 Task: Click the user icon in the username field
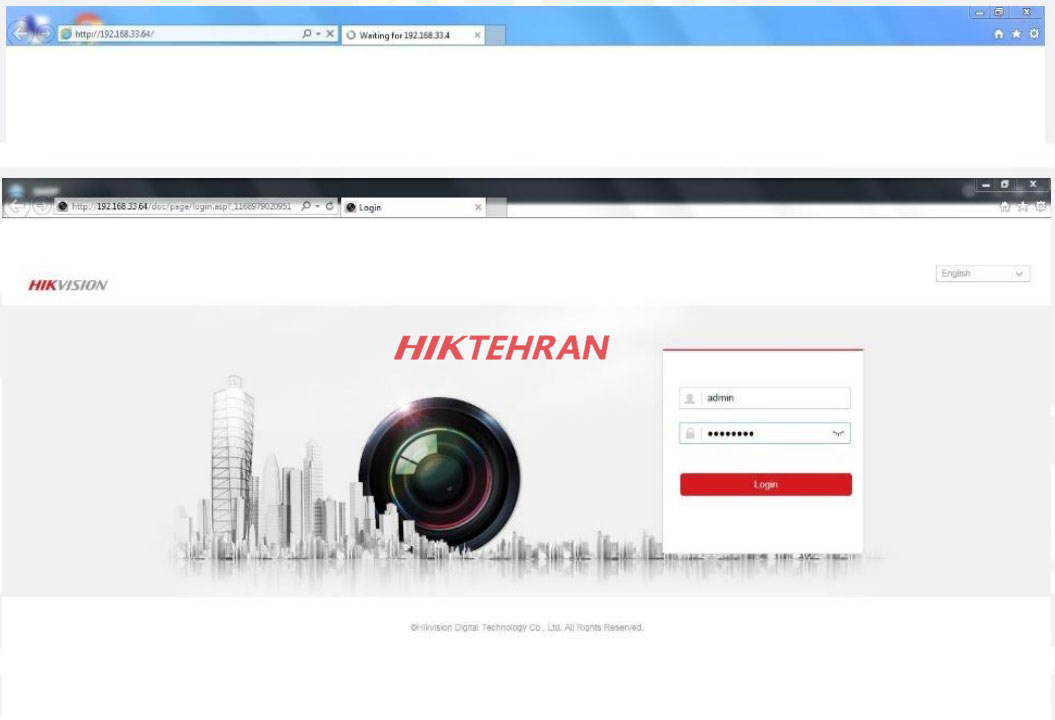pos(690,398)
